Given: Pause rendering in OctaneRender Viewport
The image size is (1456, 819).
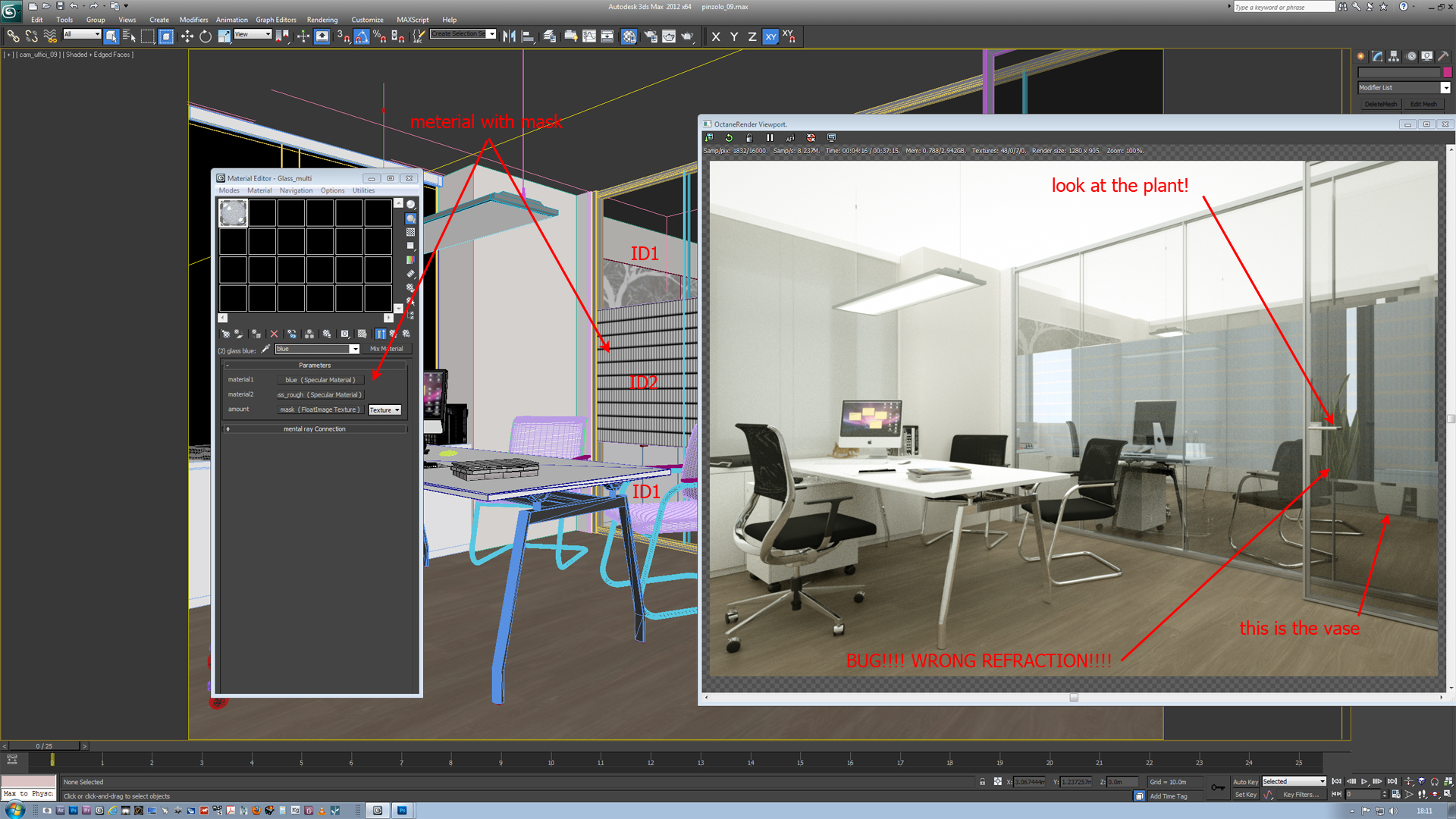Looking at the screenshot, I should 770,138.
